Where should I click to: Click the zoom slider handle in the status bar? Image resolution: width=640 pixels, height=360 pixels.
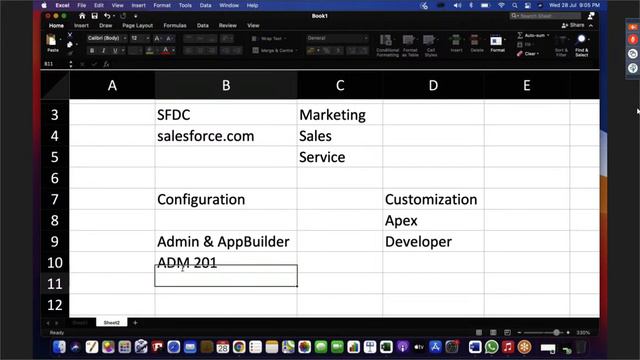point(556,333)
